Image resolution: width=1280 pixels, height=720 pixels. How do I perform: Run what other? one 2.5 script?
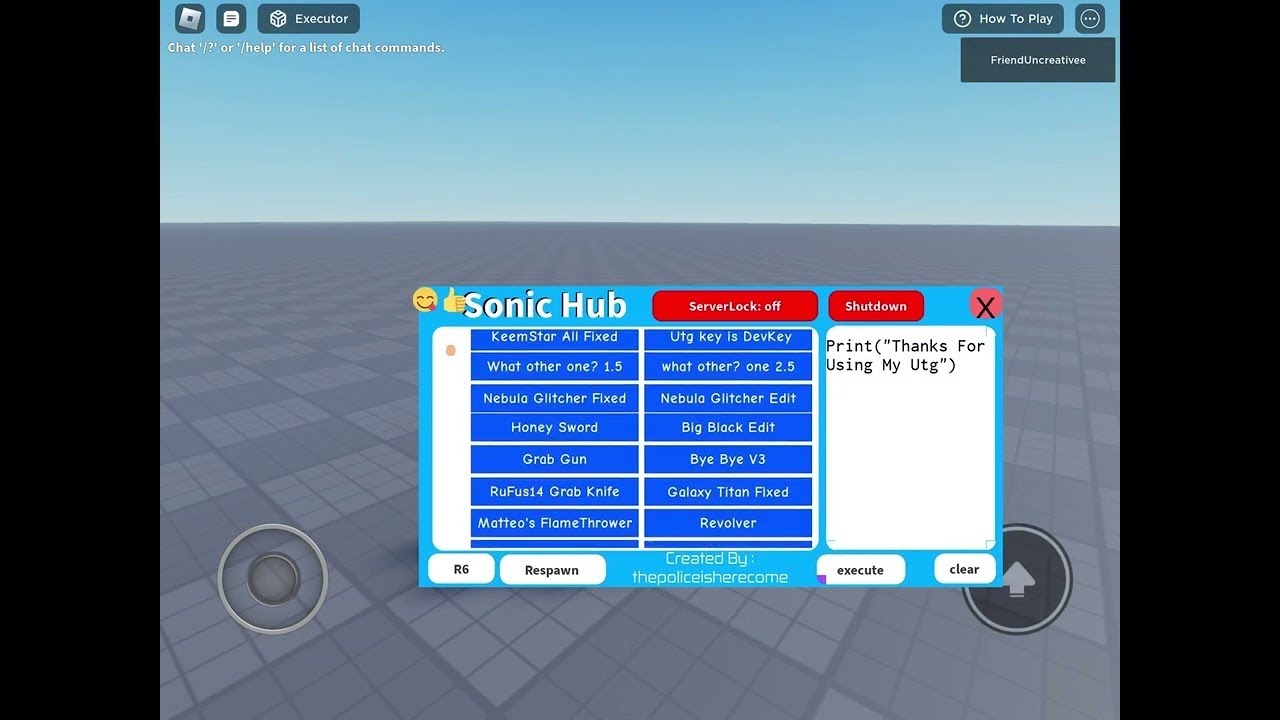728,367
